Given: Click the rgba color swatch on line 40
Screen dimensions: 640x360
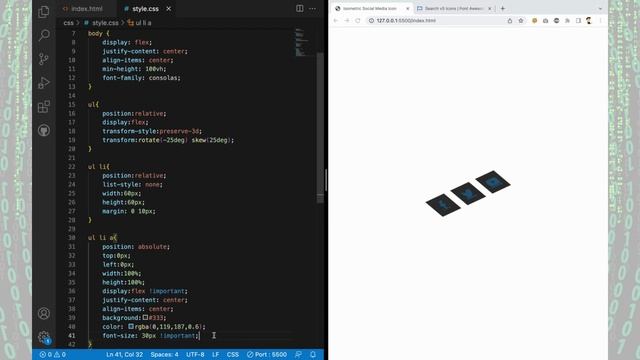Looking at the screenshot, I should pyautogui.click(x=131, y=327).
